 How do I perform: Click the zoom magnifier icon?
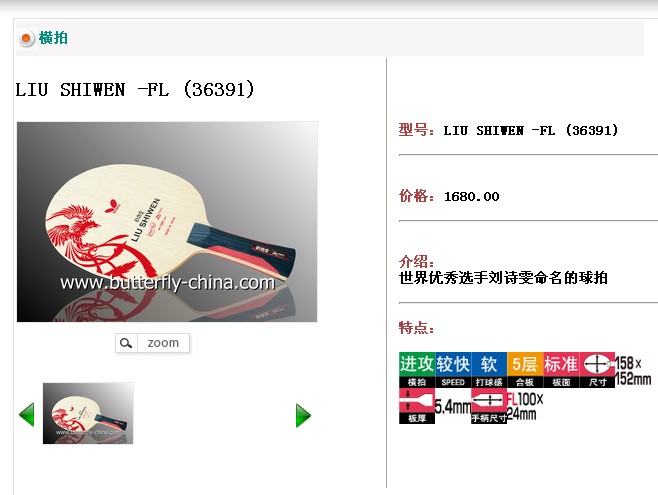126,343
